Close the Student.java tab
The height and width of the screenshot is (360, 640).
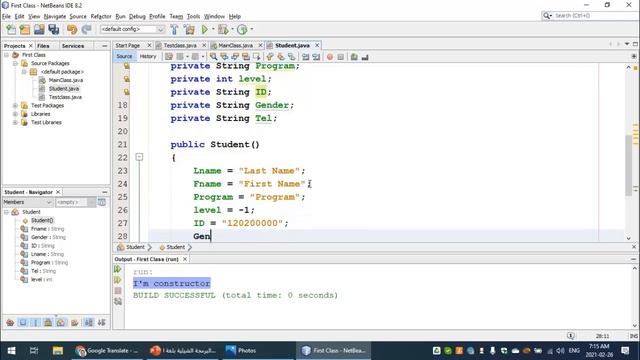[317, 45]
